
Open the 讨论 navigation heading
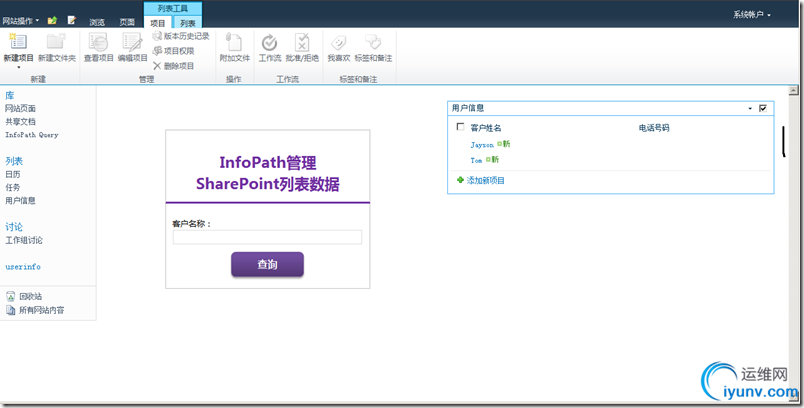click(14, 227)
